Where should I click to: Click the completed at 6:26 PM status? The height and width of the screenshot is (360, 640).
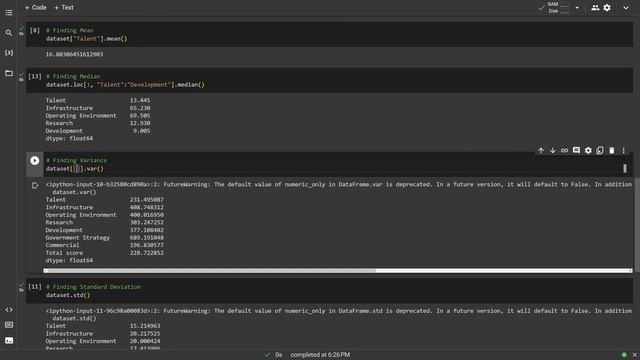pos(320,355)
